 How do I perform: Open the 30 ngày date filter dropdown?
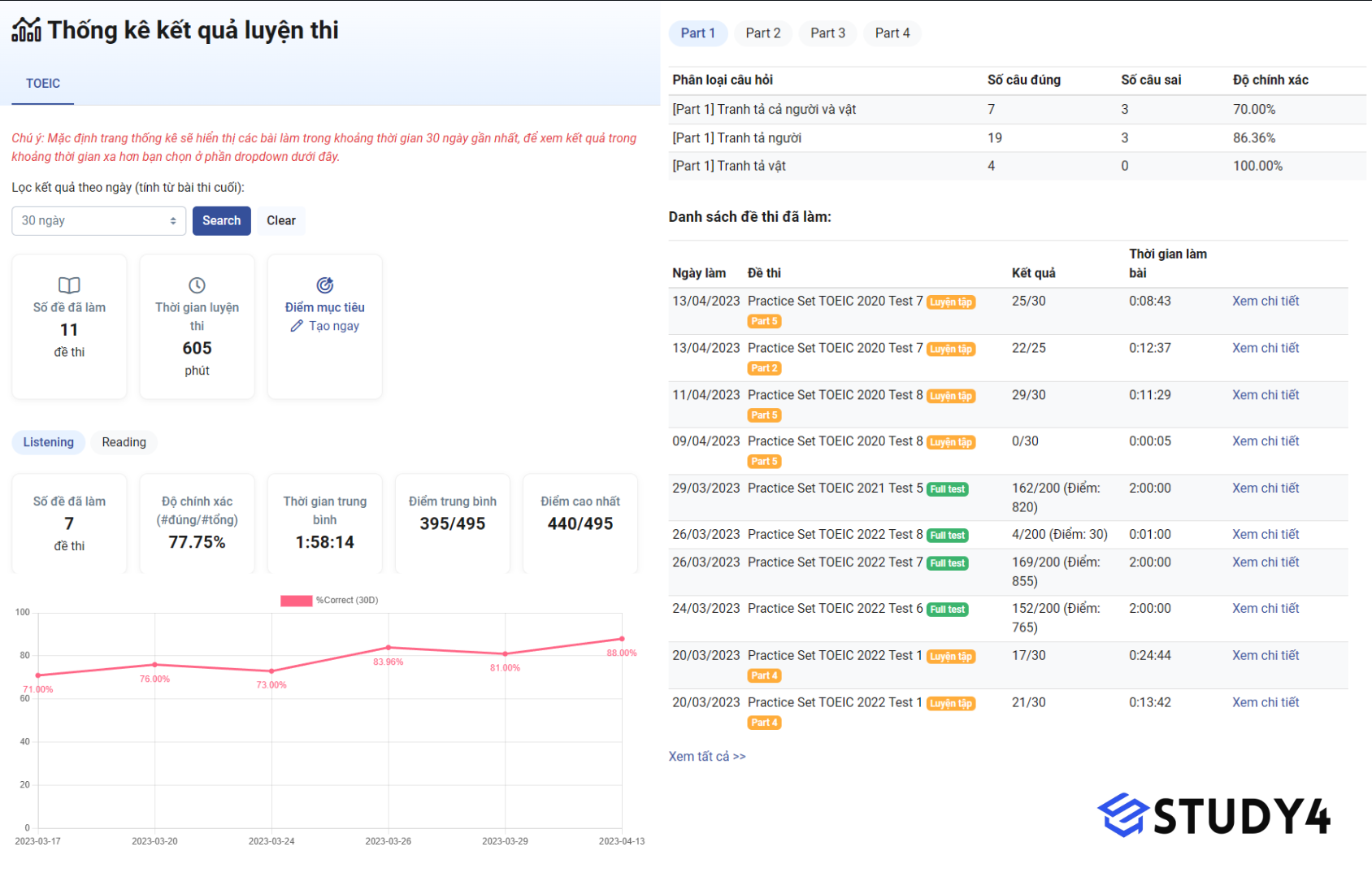coord(98,221)
